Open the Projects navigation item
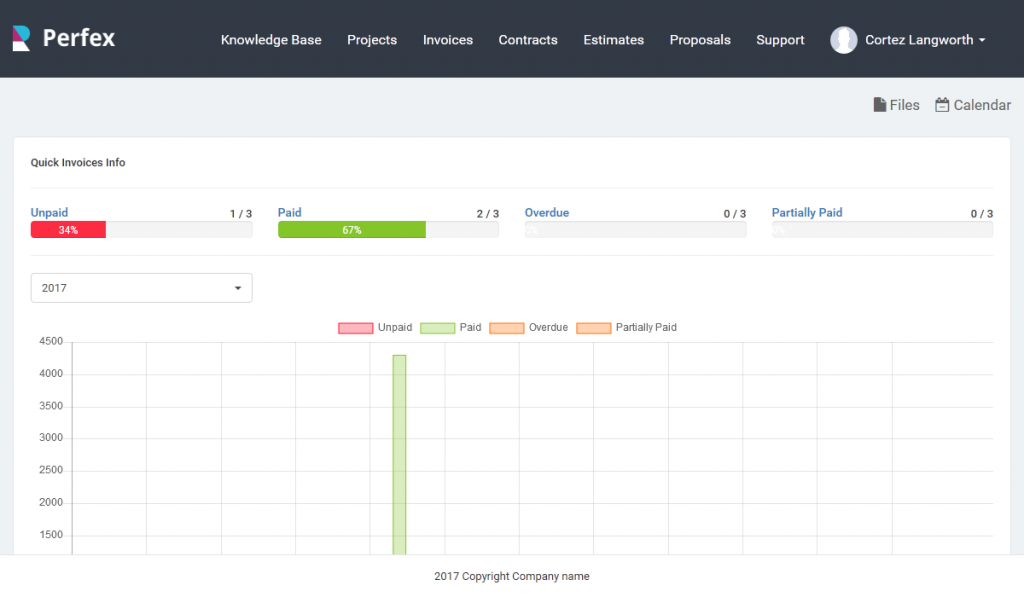Screen dimensions: 1024x597 tap(371, 40)
